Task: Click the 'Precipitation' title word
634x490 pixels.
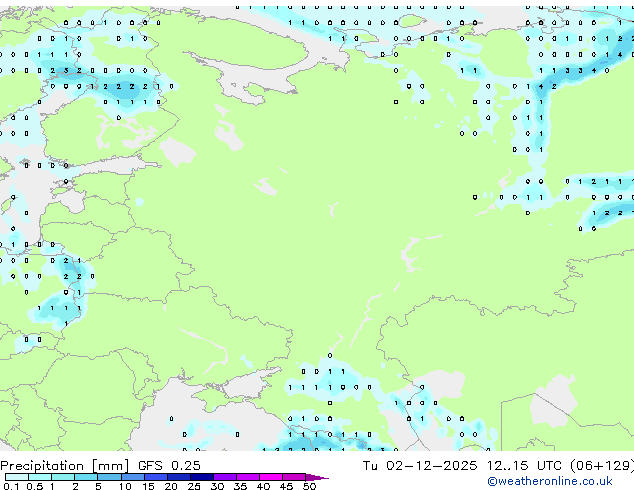Action: (x=42, y=466)
